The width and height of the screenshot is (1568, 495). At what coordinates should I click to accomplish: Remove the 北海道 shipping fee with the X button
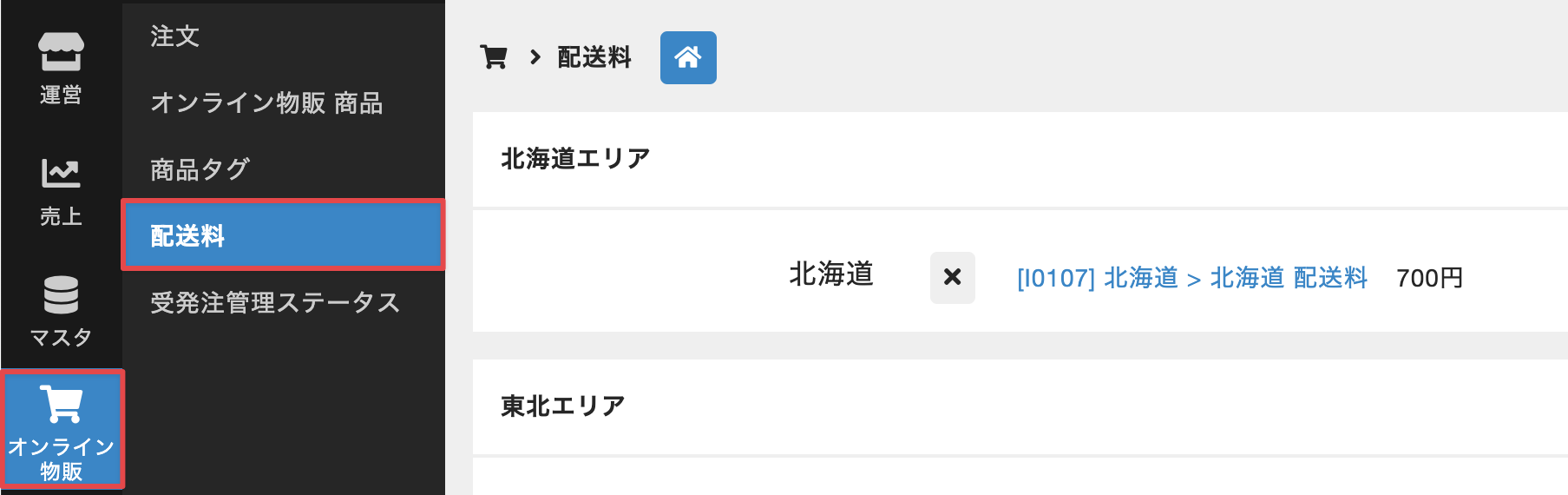point(952,278)
